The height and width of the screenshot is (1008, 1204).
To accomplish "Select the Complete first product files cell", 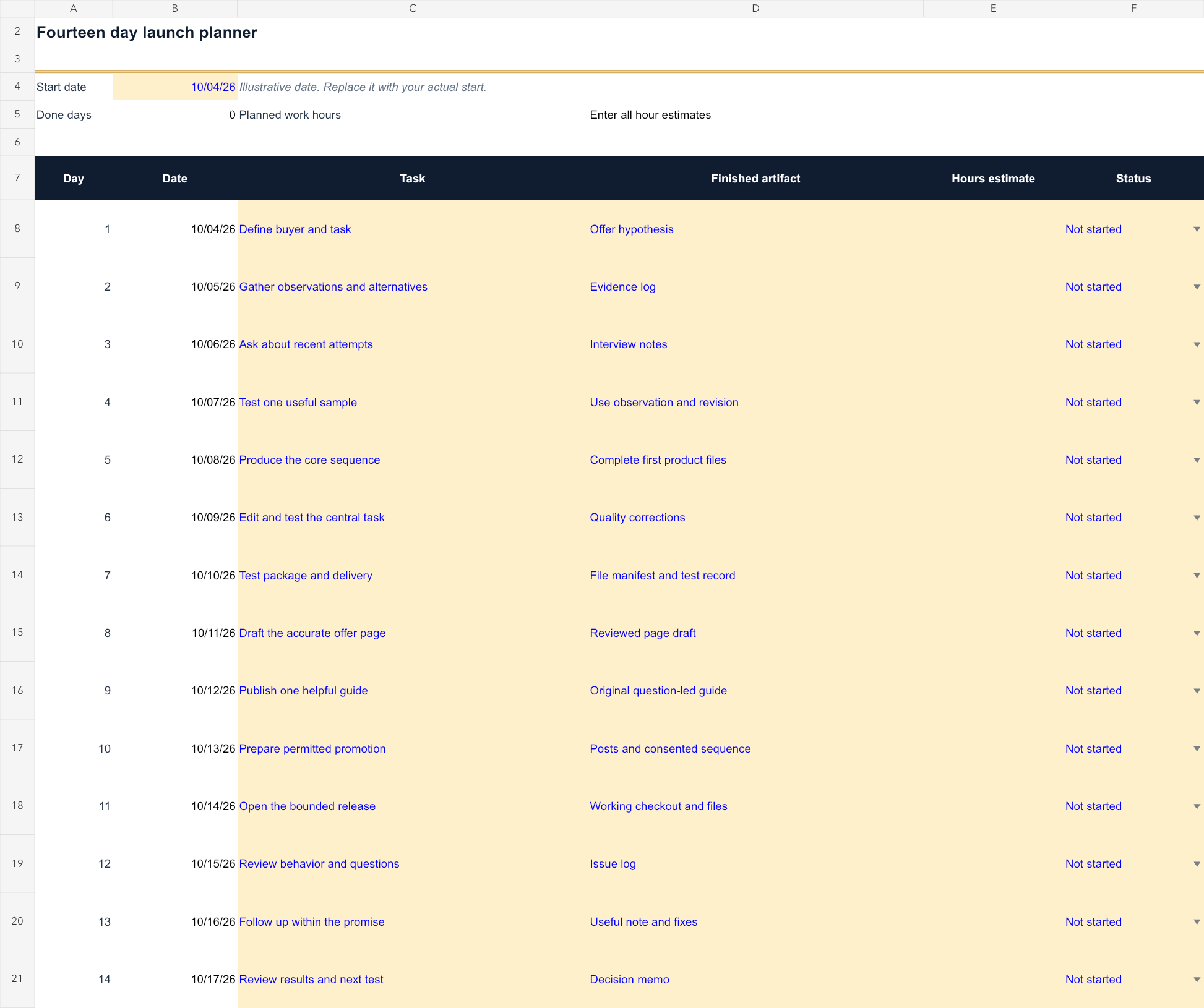I will pyautogui.click(x=755, y=460).
